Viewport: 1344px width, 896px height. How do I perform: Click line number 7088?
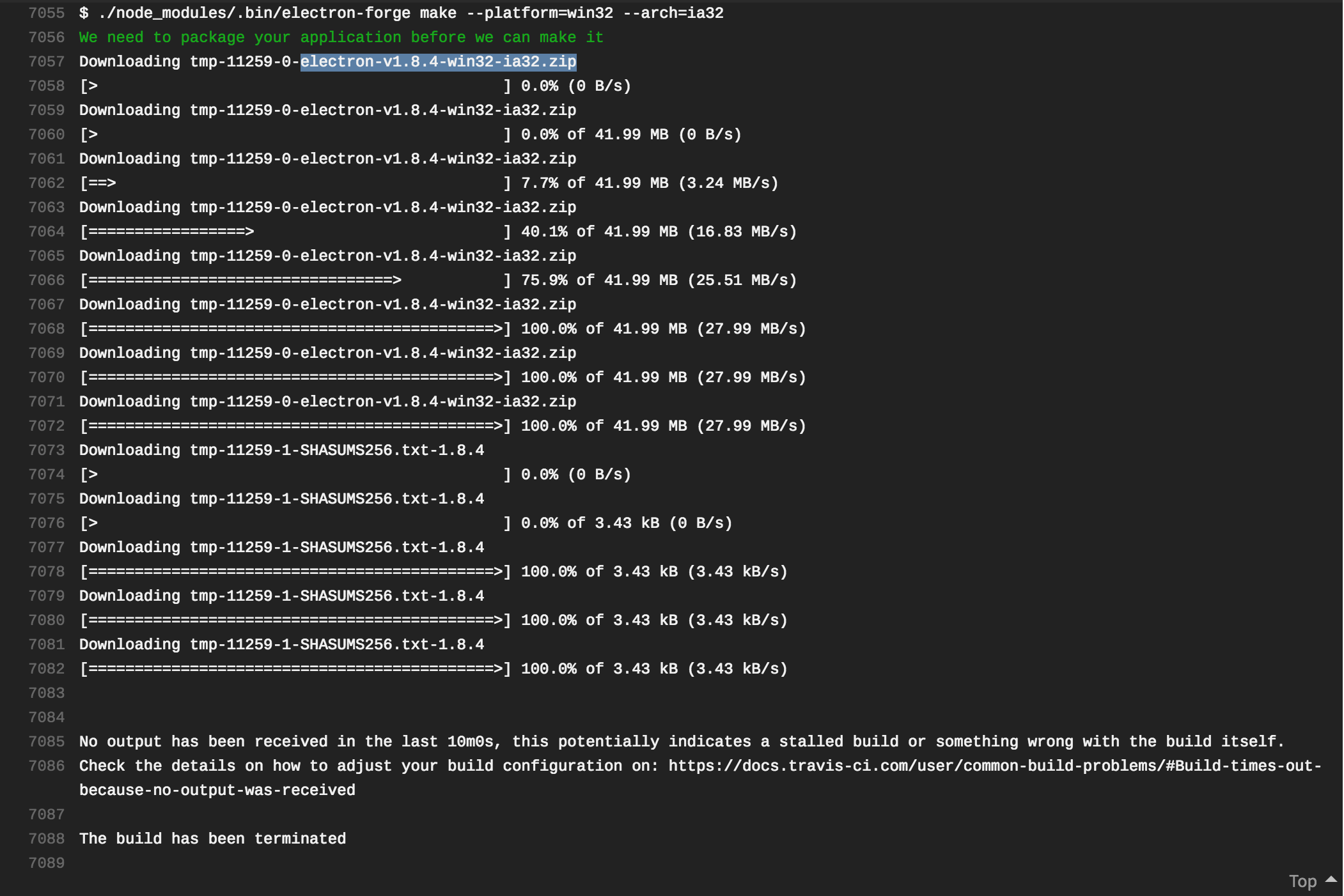pos(47,838)
